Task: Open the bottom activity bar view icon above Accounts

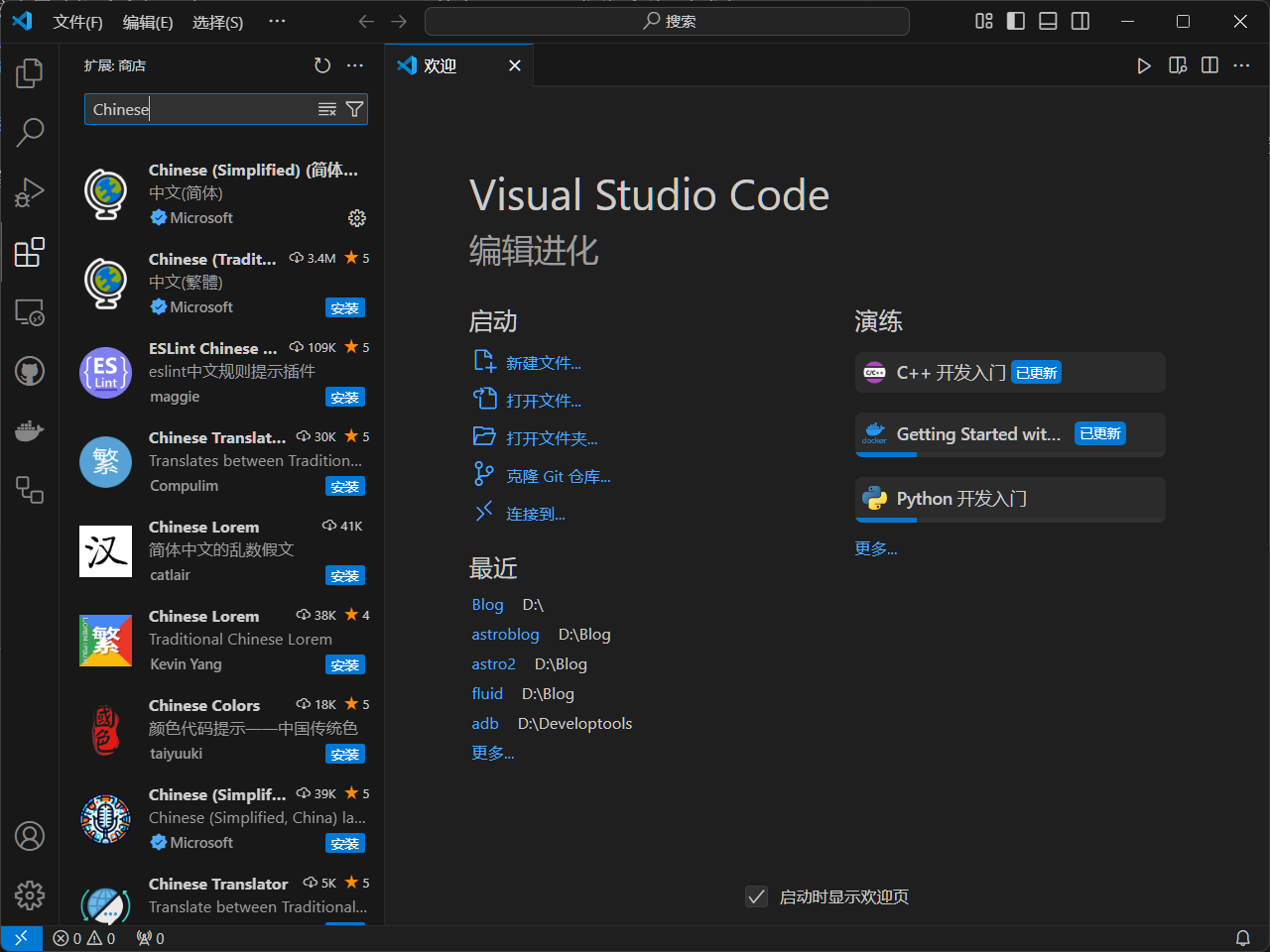Action: (x=30, y=490)
